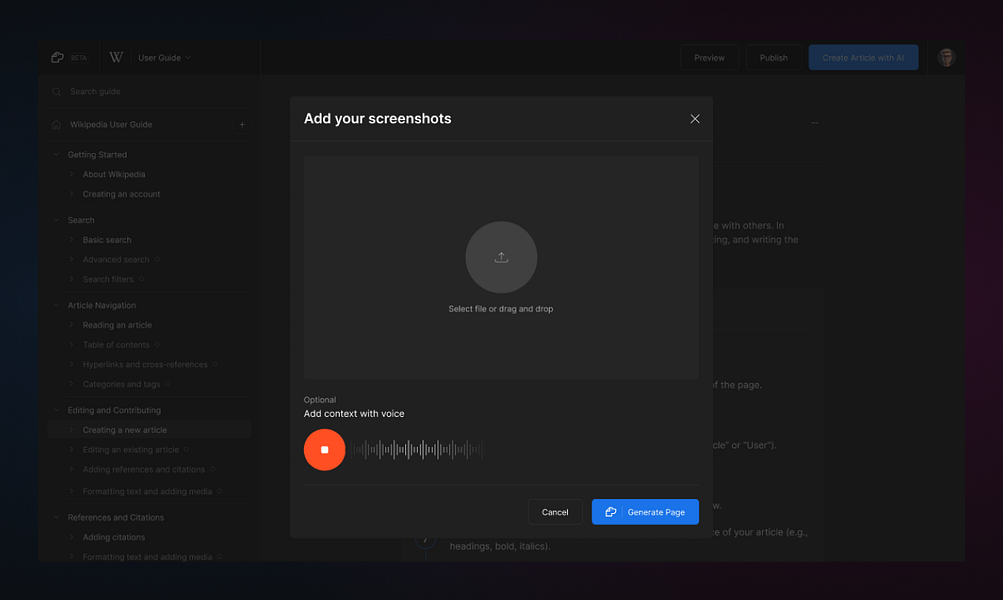The image size is (1003, 600).
Task: Open the User Guide dropdown
Action: tap(164, 58)
